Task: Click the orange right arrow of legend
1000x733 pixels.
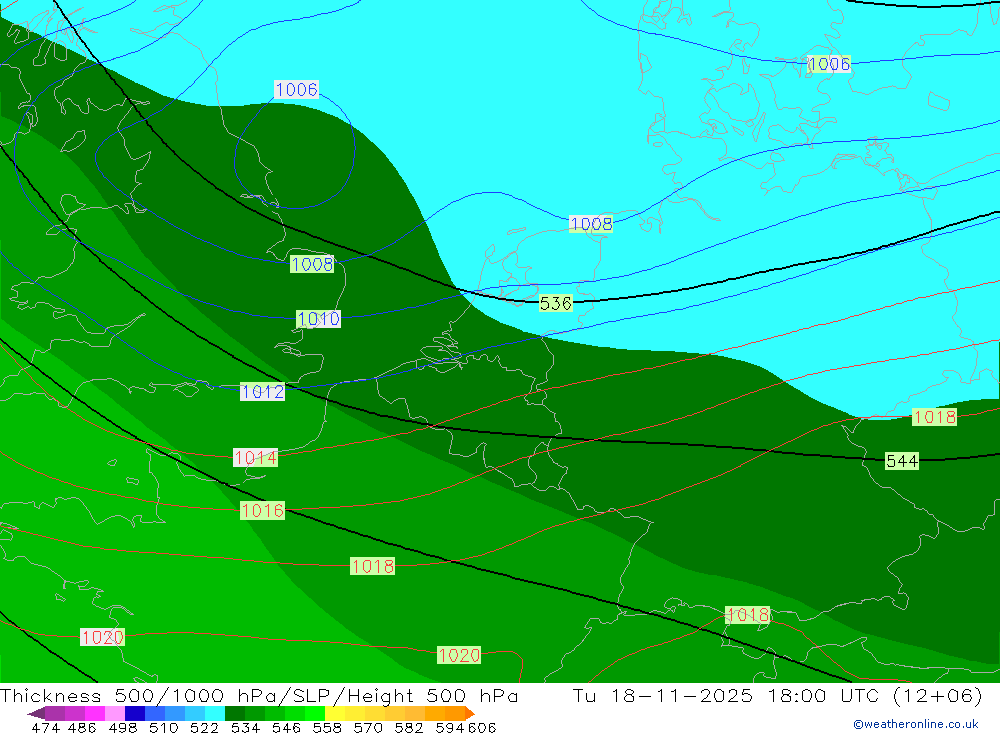Action: 470,713
